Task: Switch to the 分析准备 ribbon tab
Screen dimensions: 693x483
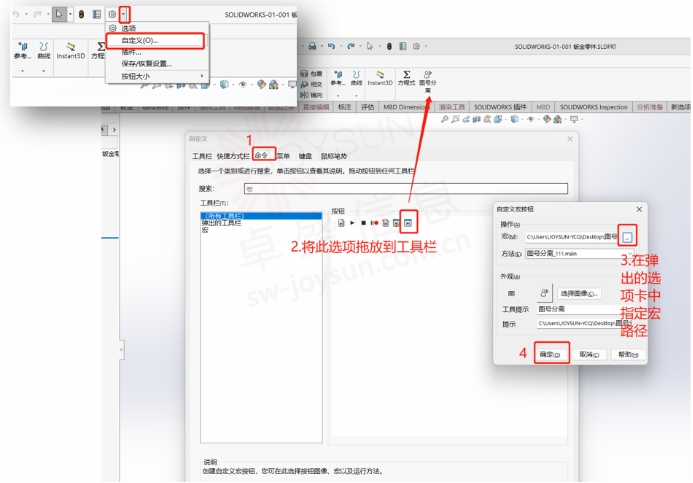Action: pyautogui.click(x=650, y=107)
